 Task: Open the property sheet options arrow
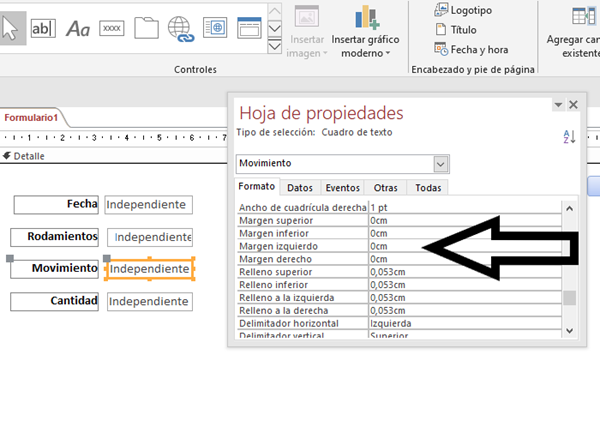coord(557,104)
